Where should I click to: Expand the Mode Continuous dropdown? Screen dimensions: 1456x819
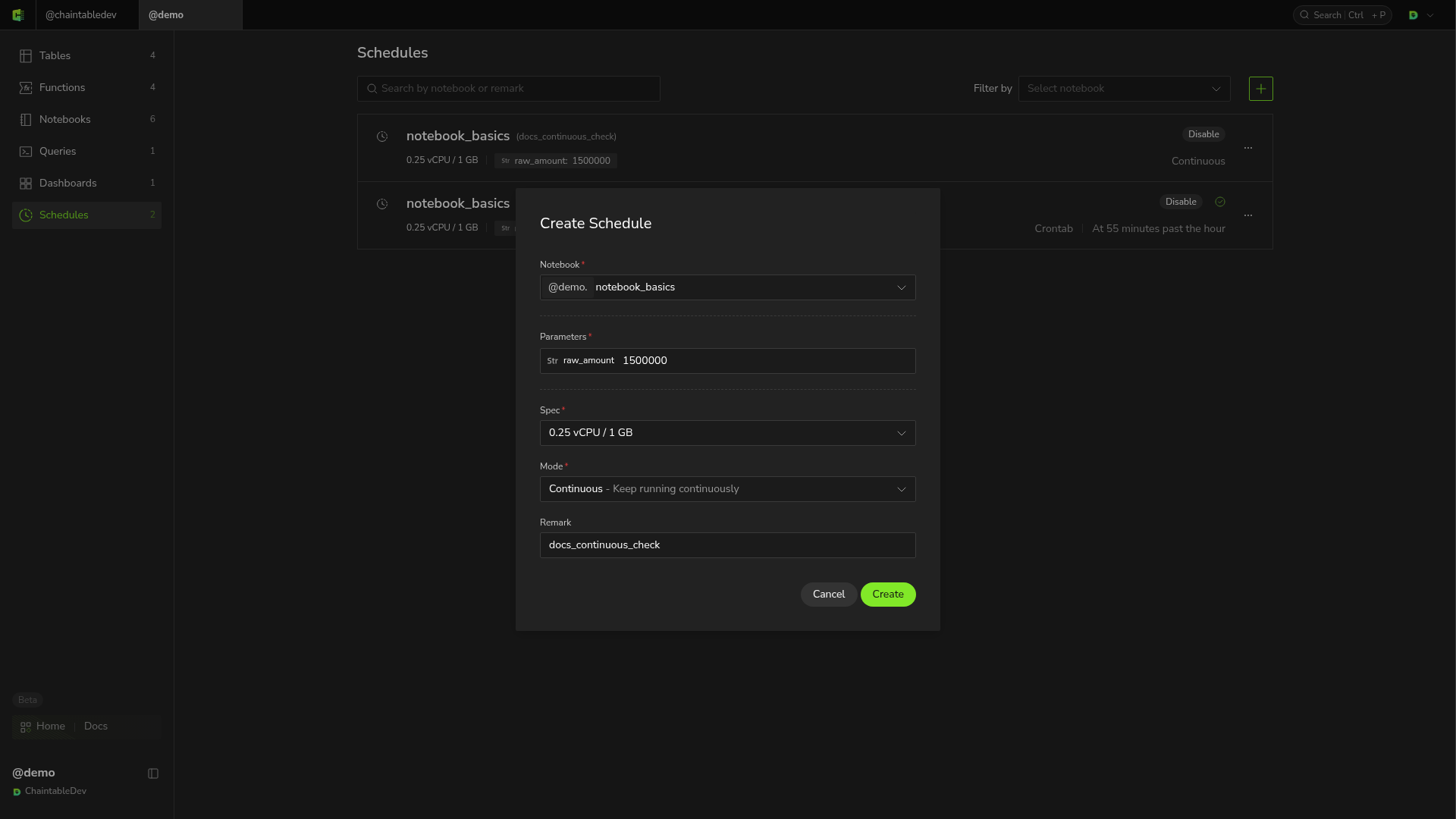(x=902, y=489)
